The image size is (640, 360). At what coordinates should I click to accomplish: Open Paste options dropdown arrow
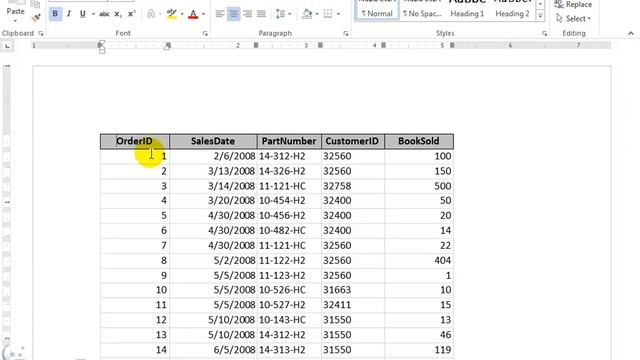[16, 20]
